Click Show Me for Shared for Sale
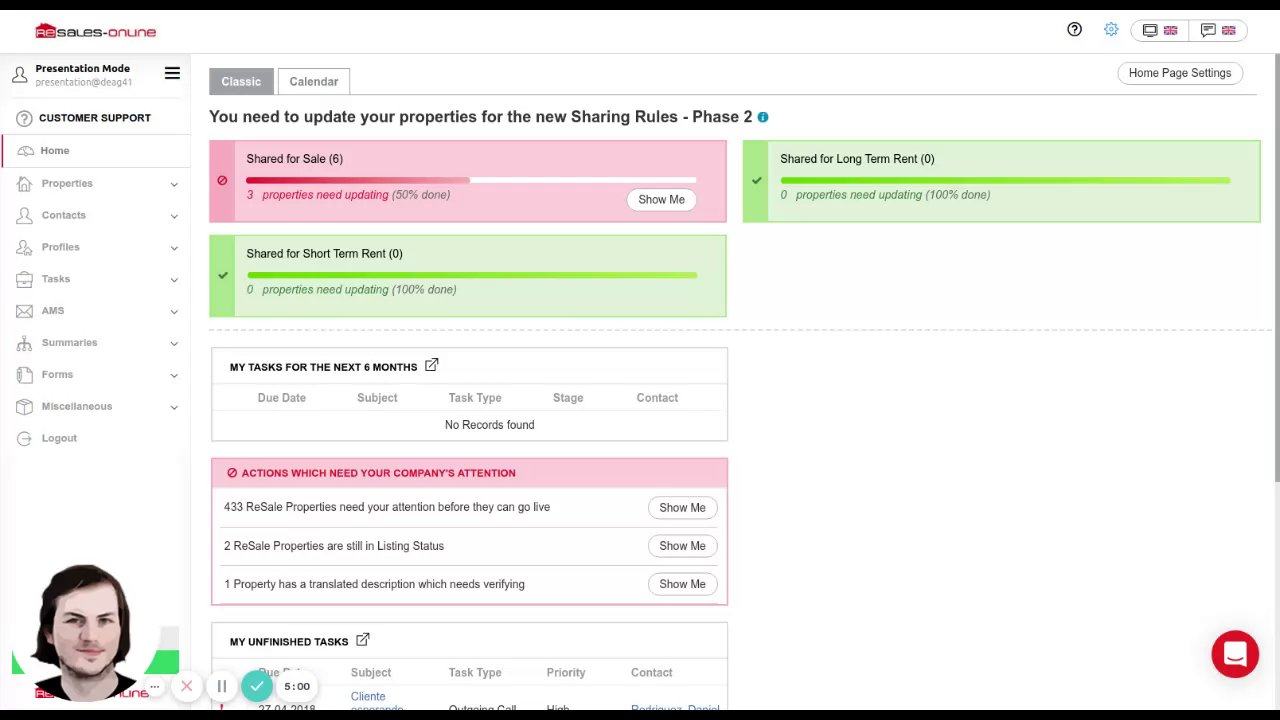1280x720 pixels. (x=661, y=199)
